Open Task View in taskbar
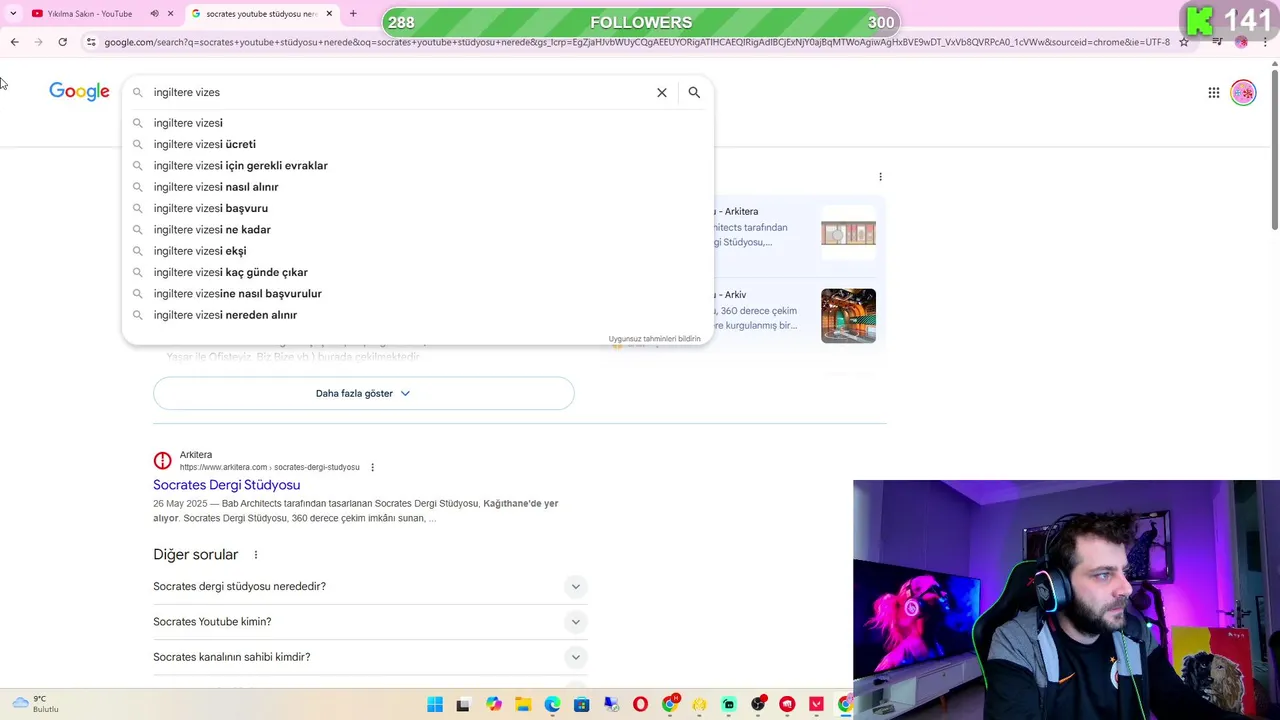The image size is (1280, 720). (463, 704)
